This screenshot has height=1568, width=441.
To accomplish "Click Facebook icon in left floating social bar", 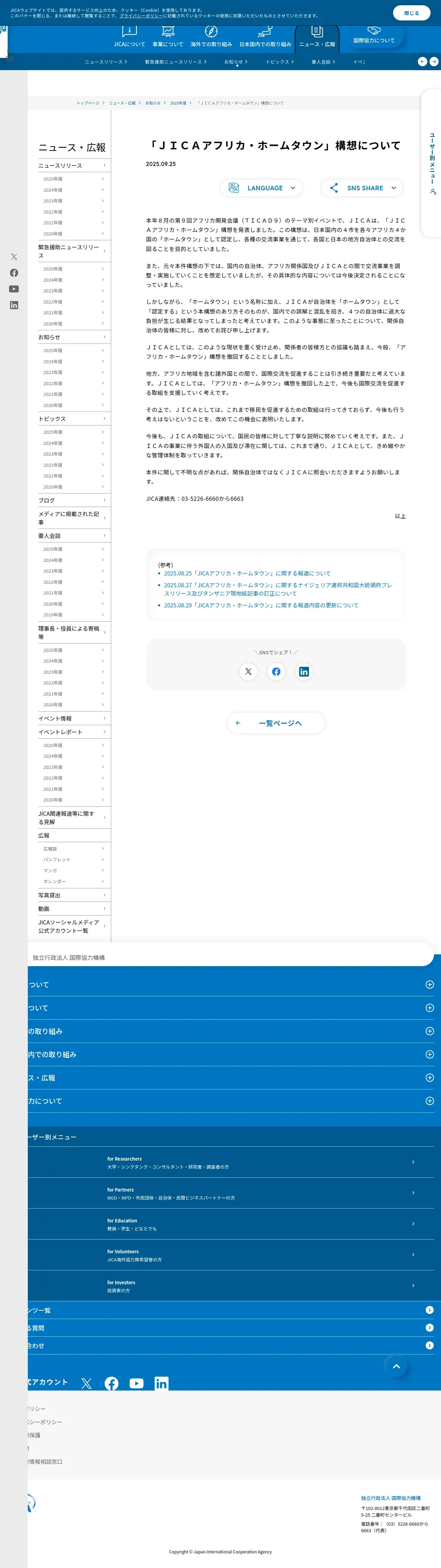I will [x=14, y=273].
